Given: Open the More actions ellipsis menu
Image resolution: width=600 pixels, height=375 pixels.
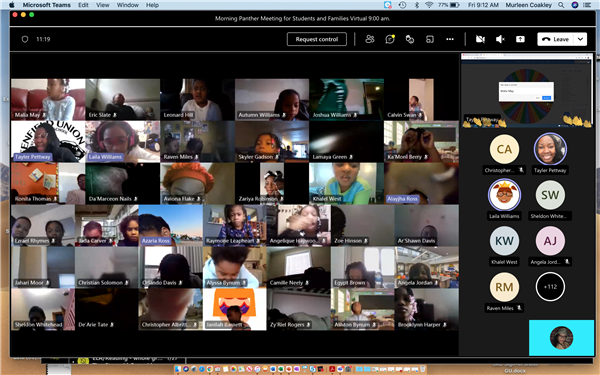Looking at the screenshot, I should point(450,39).
